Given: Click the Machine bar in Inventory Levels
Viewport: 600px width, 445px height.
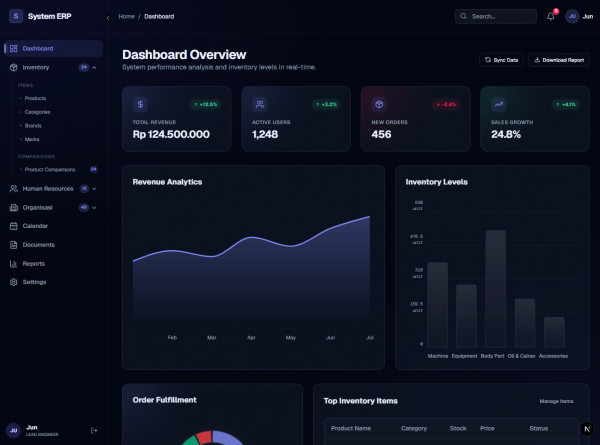Looking at the screenshot, I should point(437,305).
